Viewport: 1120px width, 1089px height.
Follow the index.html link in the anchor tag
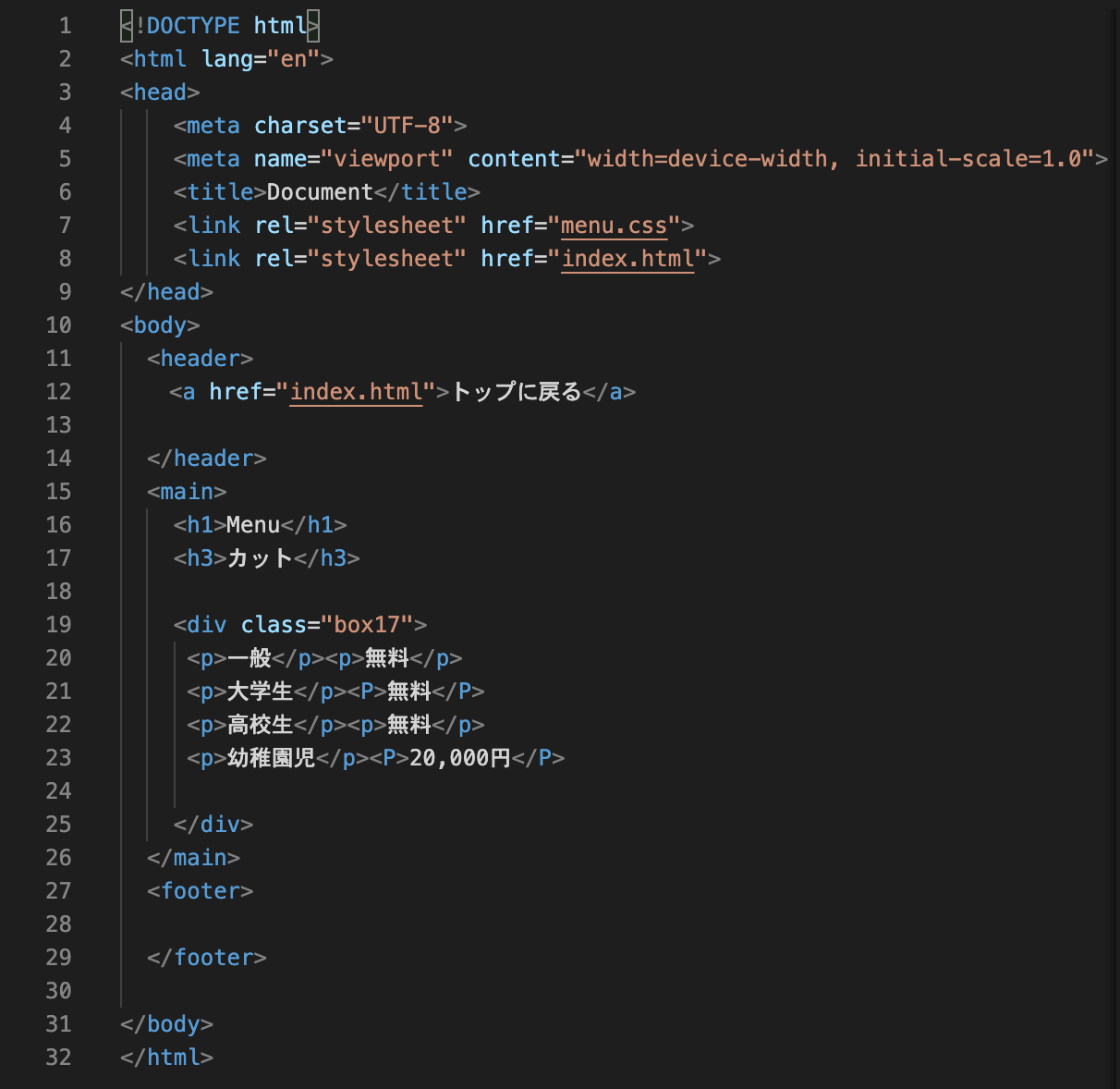pos(357,392)
